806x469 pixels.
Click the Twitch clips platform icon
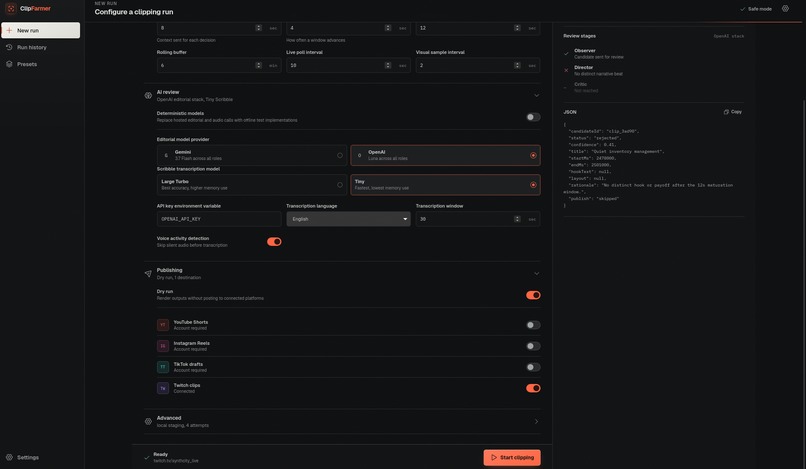coord(163,388)
